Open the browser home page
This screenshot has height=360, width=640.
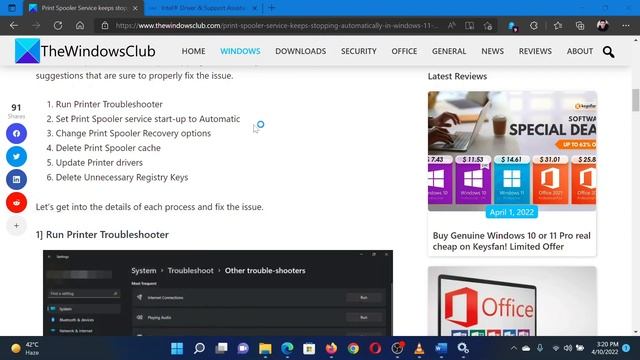click(x=80, y=26)
